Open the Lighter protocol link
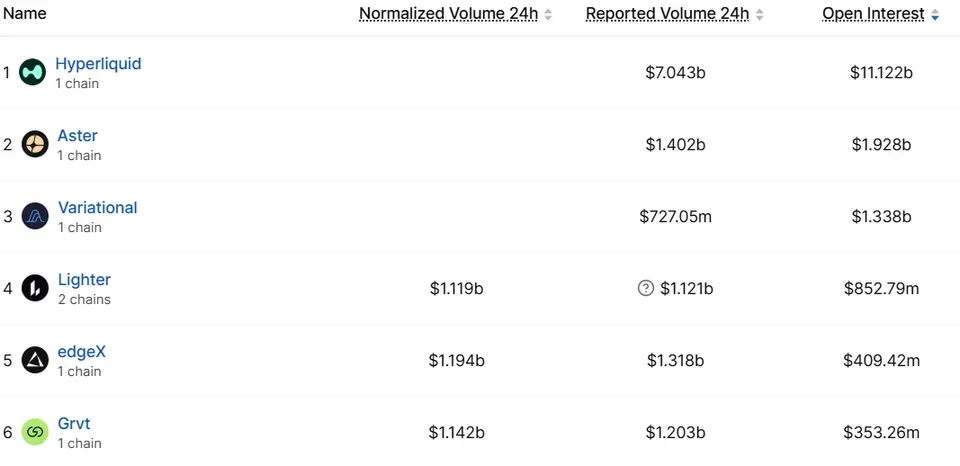 tap(84, 280)
